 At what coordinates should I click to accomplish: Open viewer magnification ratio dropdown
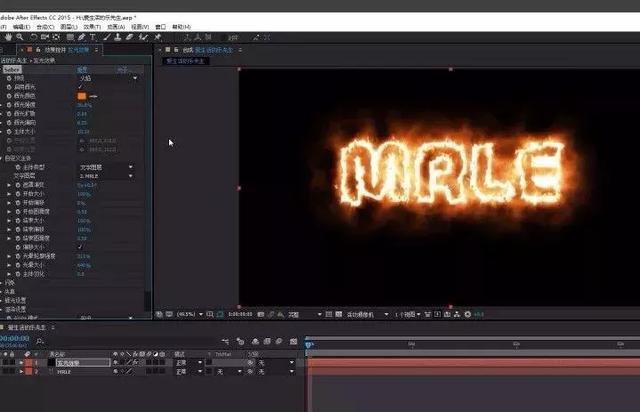(190, 314)
